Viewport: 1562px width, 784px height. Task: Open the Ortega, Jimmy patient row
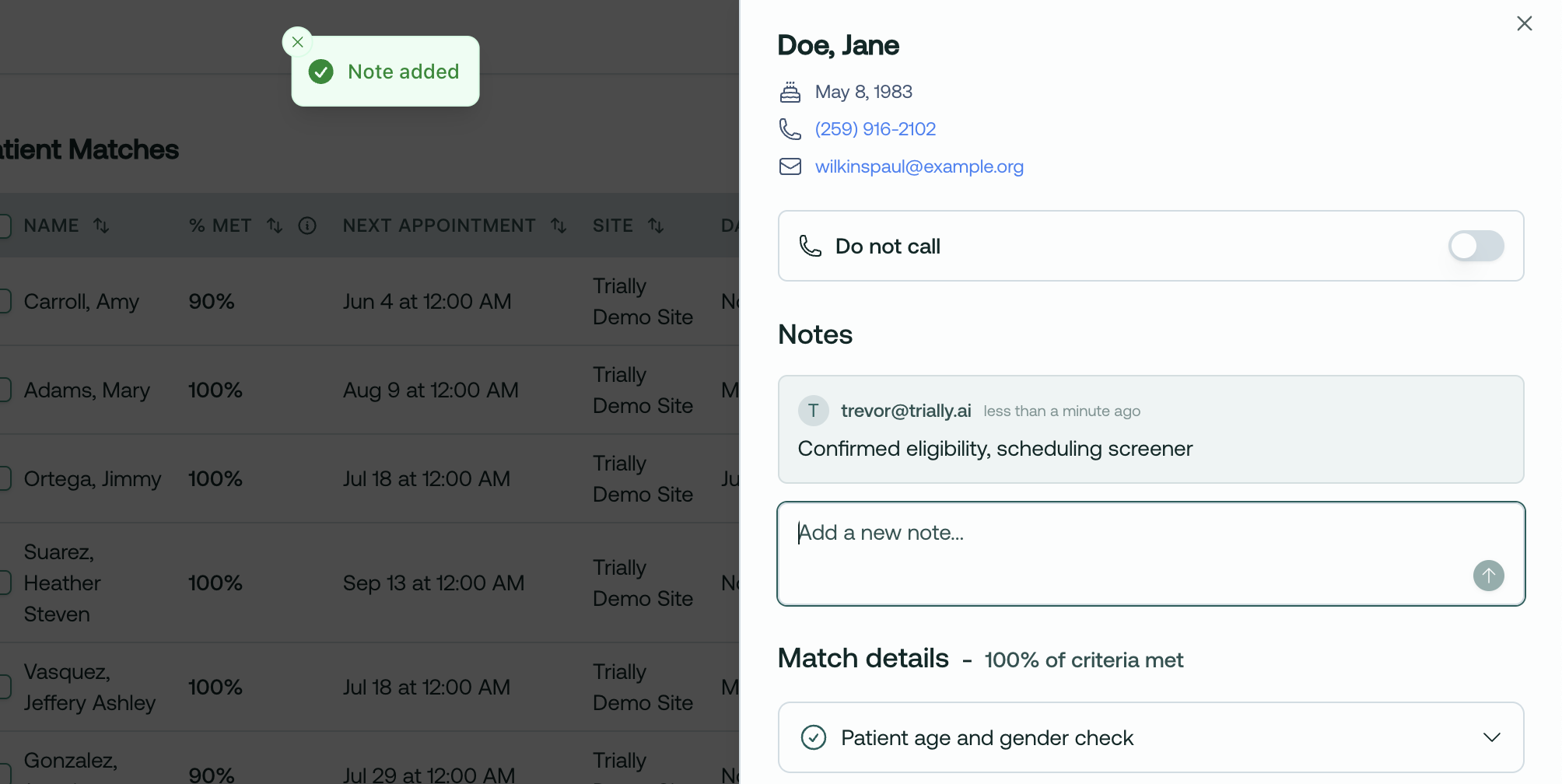coord(93,478)
